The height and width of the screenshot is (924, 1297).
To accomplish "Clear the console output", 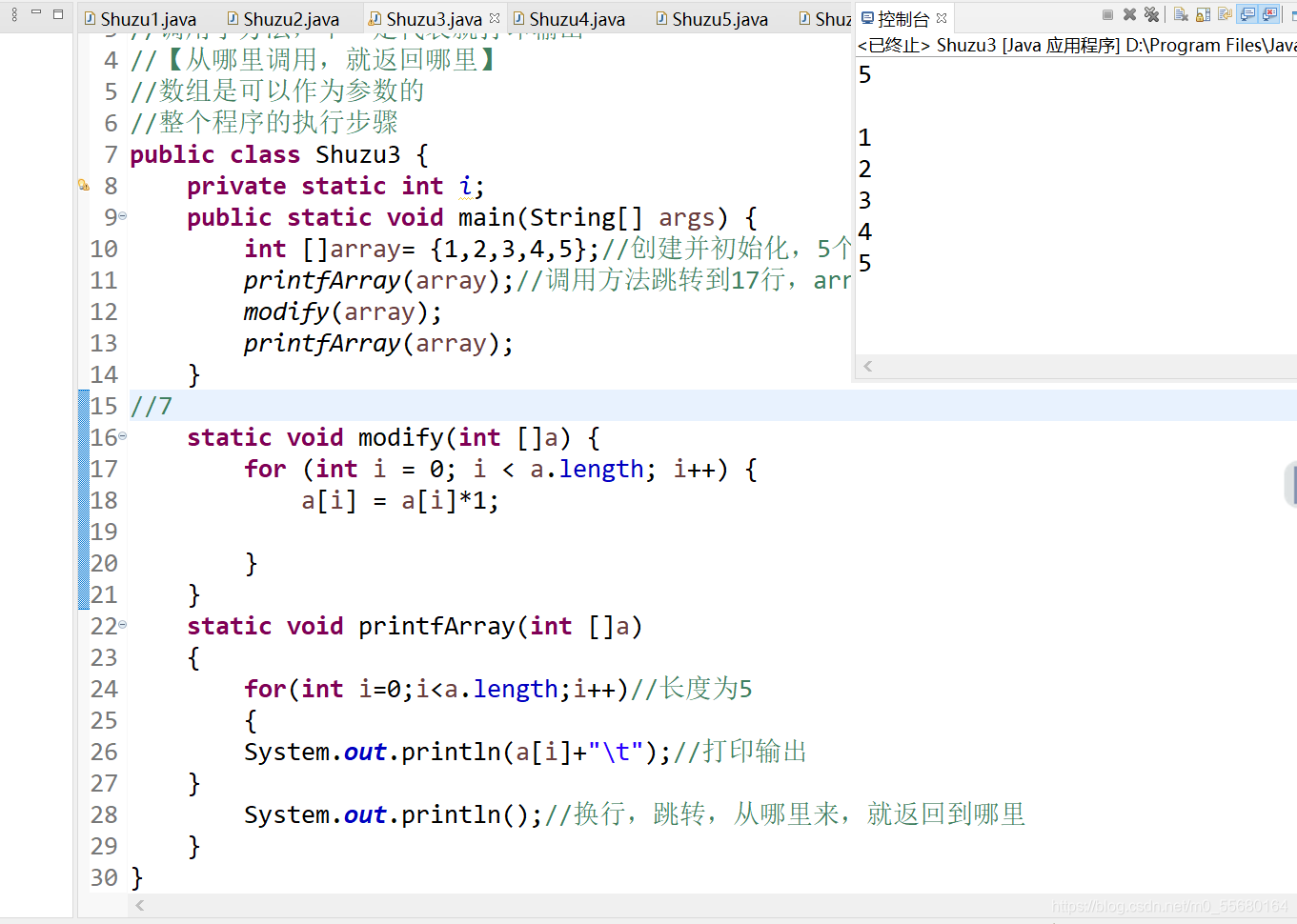I will click(1182, 15).
